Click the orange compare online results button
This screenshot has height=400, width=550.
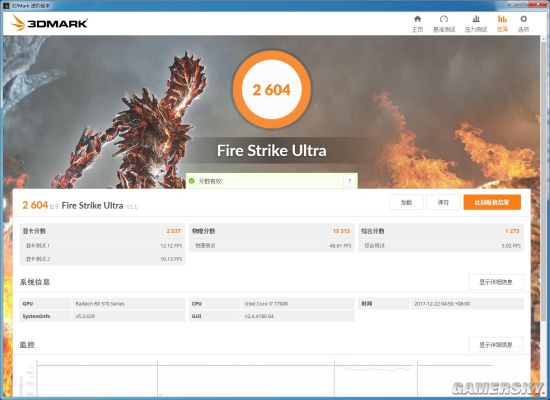tap(492, 202)
